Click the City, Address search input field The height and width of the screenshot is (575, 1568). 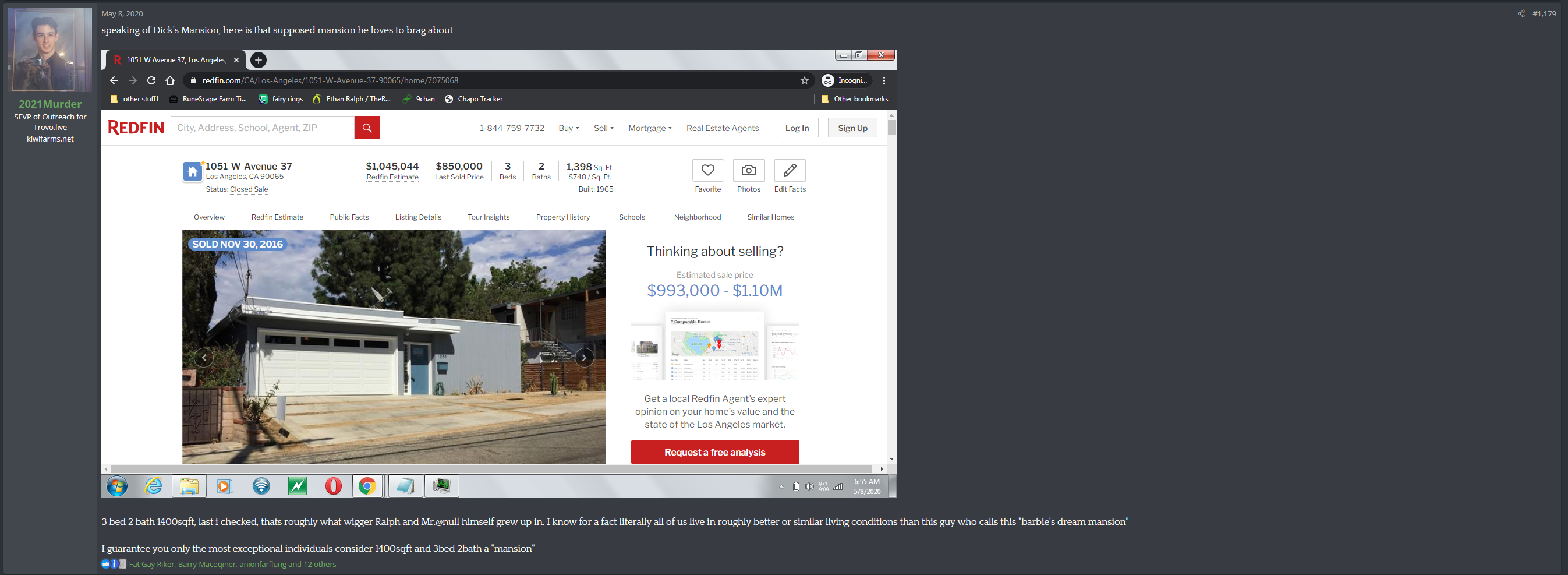[263, 128]
